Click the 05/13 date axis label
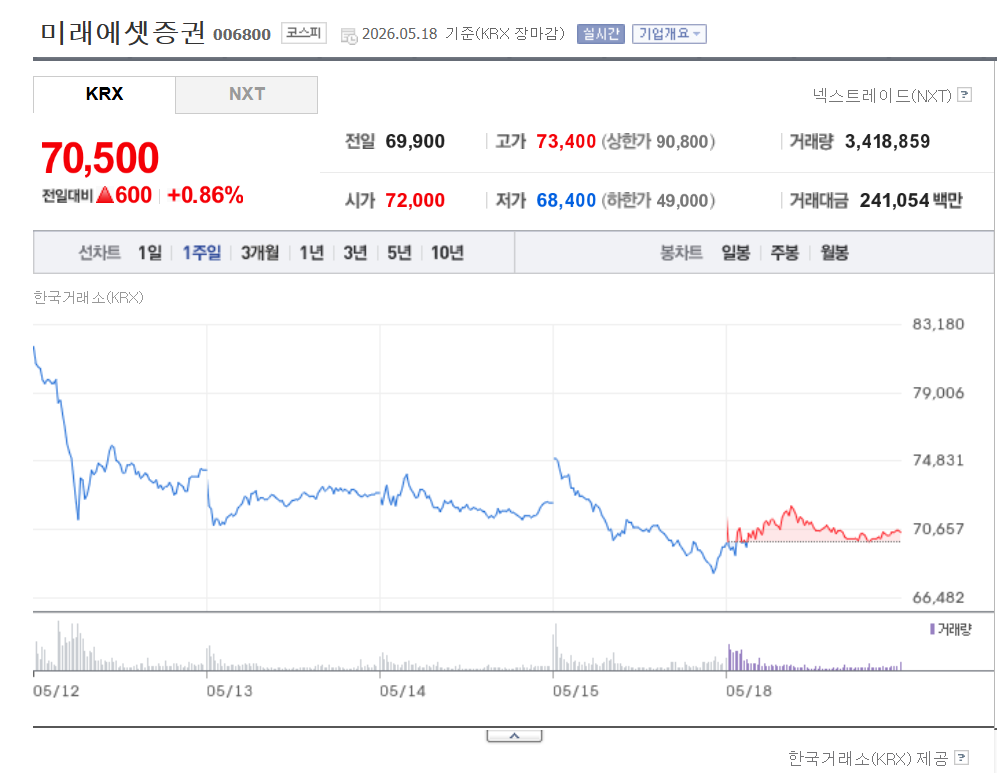 230,691
